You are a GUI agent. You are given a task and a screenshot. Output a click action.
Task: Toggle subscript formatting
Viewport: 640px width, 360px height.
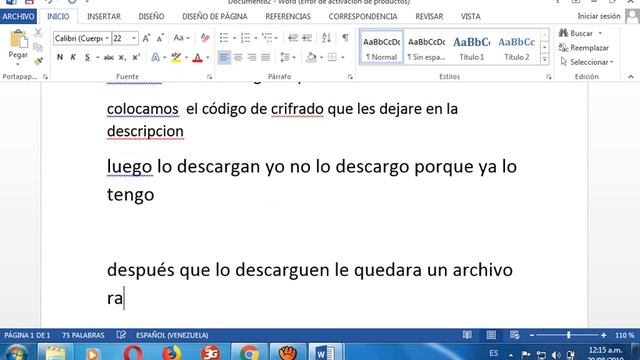point(122,58)
